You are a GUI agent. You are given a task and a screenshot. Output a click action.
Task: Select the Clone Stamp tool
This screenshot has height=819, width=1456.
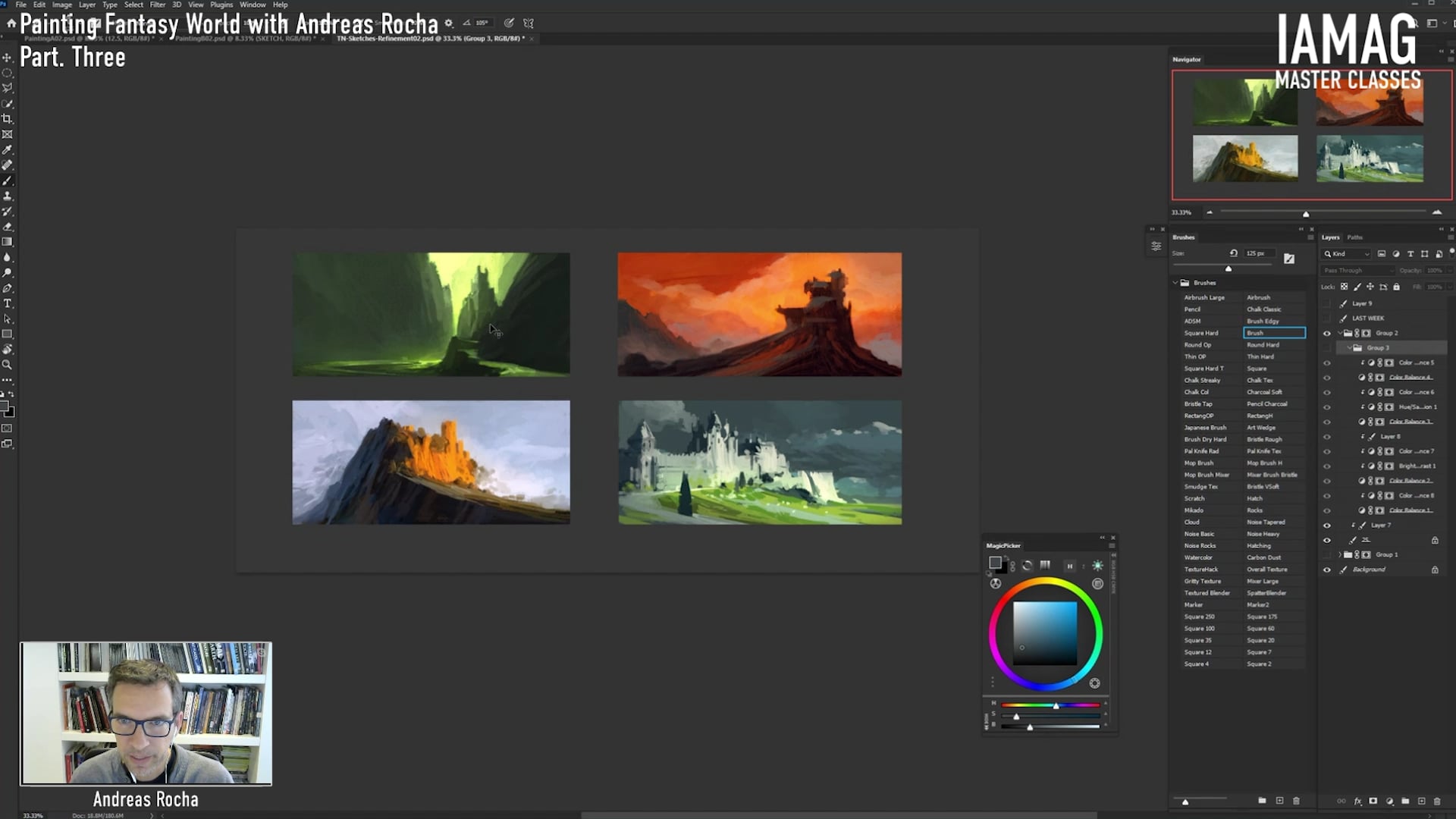point(8,196)
